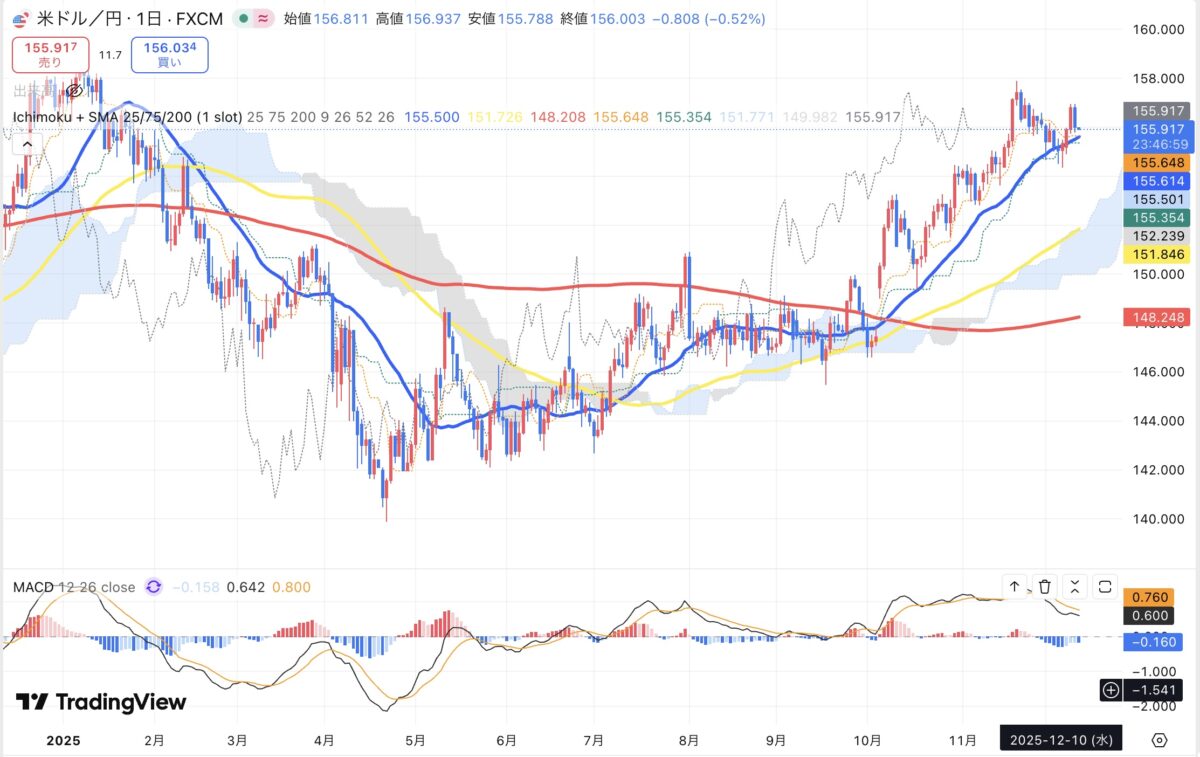
Task: Click the collapse pane icon in MACD panel
Action: [1075, 587]
